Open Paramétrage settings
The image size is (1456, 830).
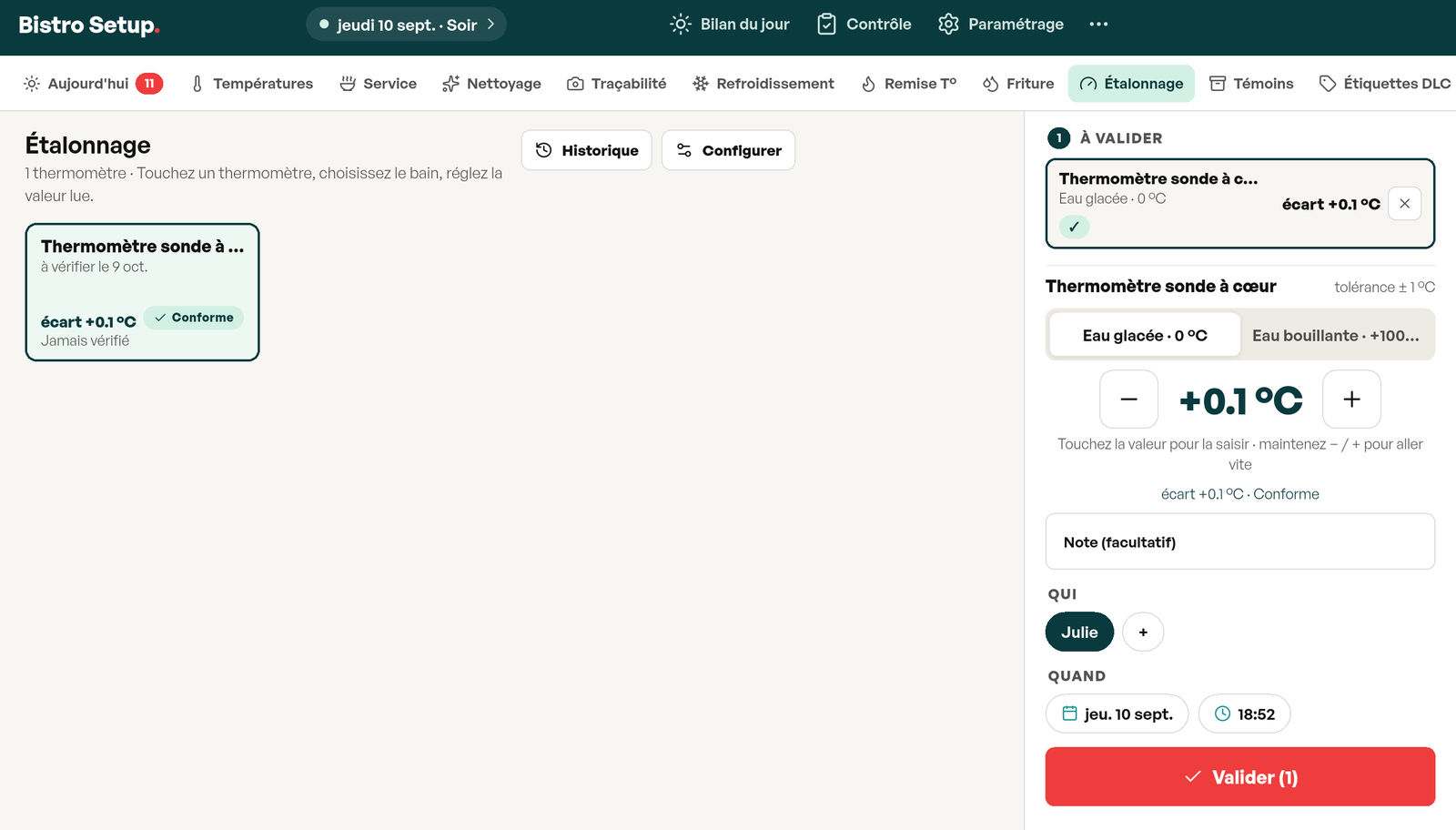pyautogui.click(x=1001, y=25)
